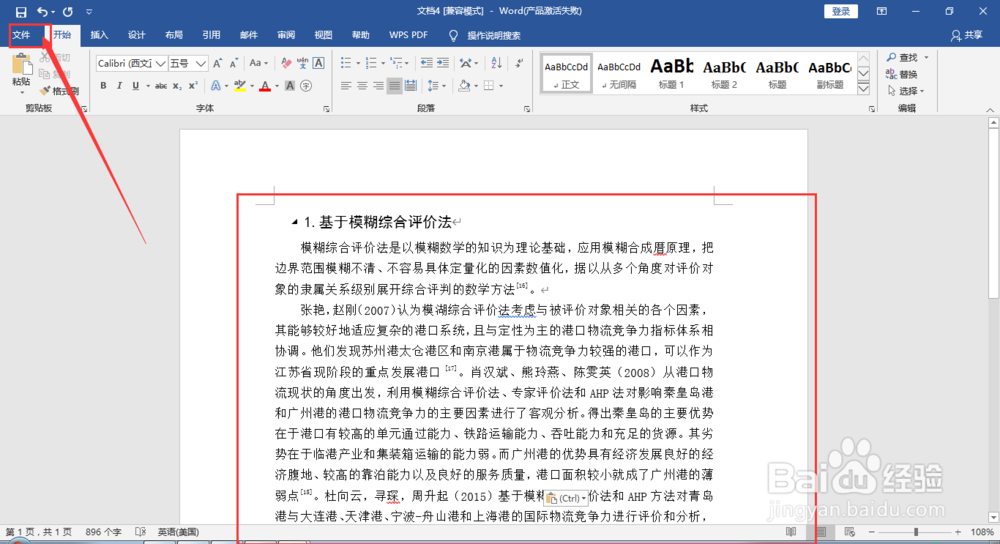1000x544 pixels.
Task: Collapse heading 1. 基于模糊综合评价法
Action: 294,222
